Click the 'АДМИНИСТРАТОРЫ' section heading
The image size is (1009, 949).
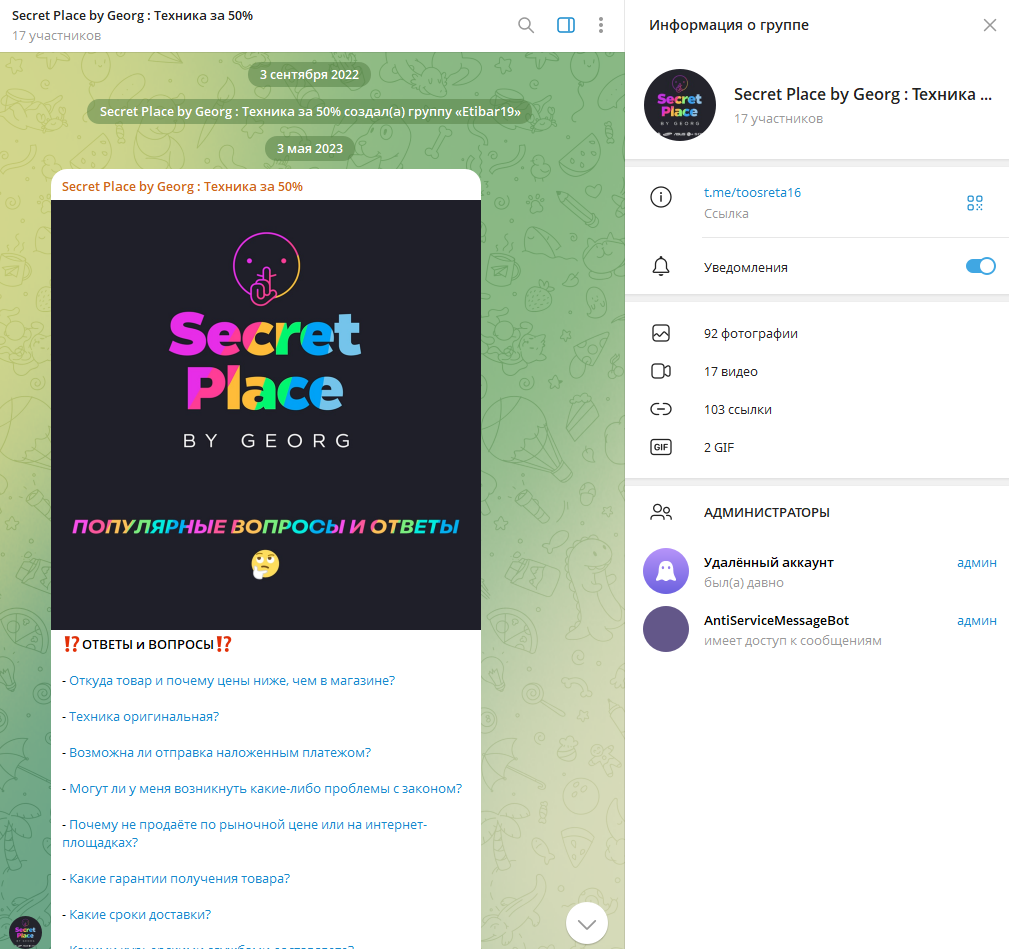(x=766, y=513)
